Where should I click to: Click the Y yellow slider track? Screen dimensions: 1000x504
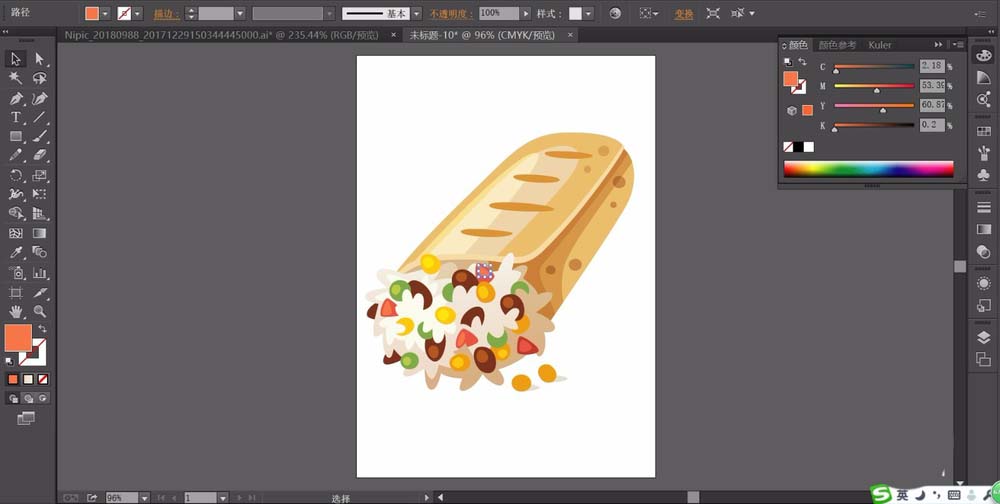pos(874,105)
